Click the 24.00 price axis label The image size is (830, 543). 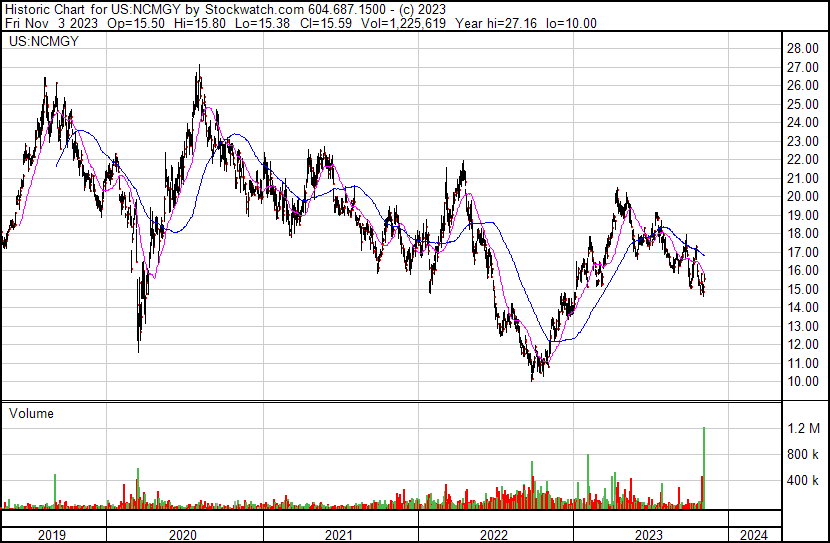tap(803, 122)
